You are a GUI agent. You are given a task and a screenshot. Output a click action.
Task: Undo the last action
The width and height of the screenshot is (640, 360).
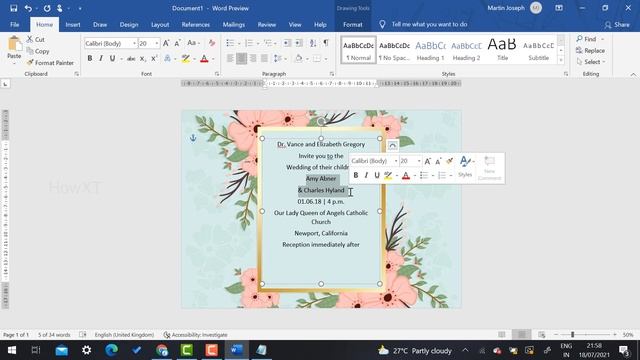[x=28, y=8]
